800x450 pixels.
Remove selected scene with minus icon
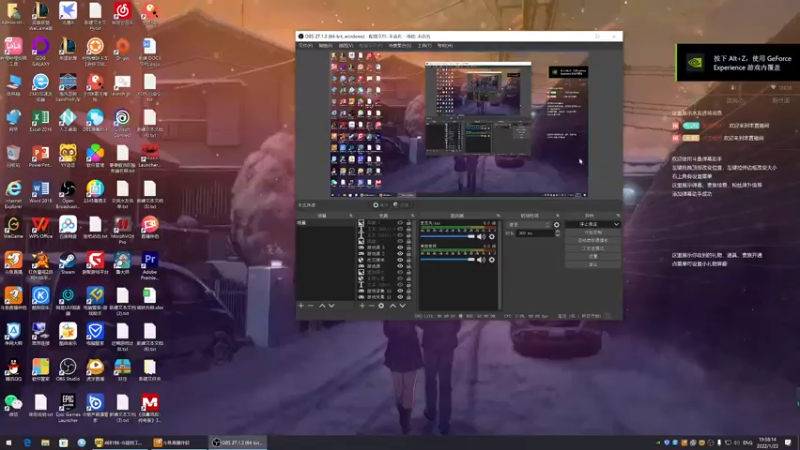[311, 306]
